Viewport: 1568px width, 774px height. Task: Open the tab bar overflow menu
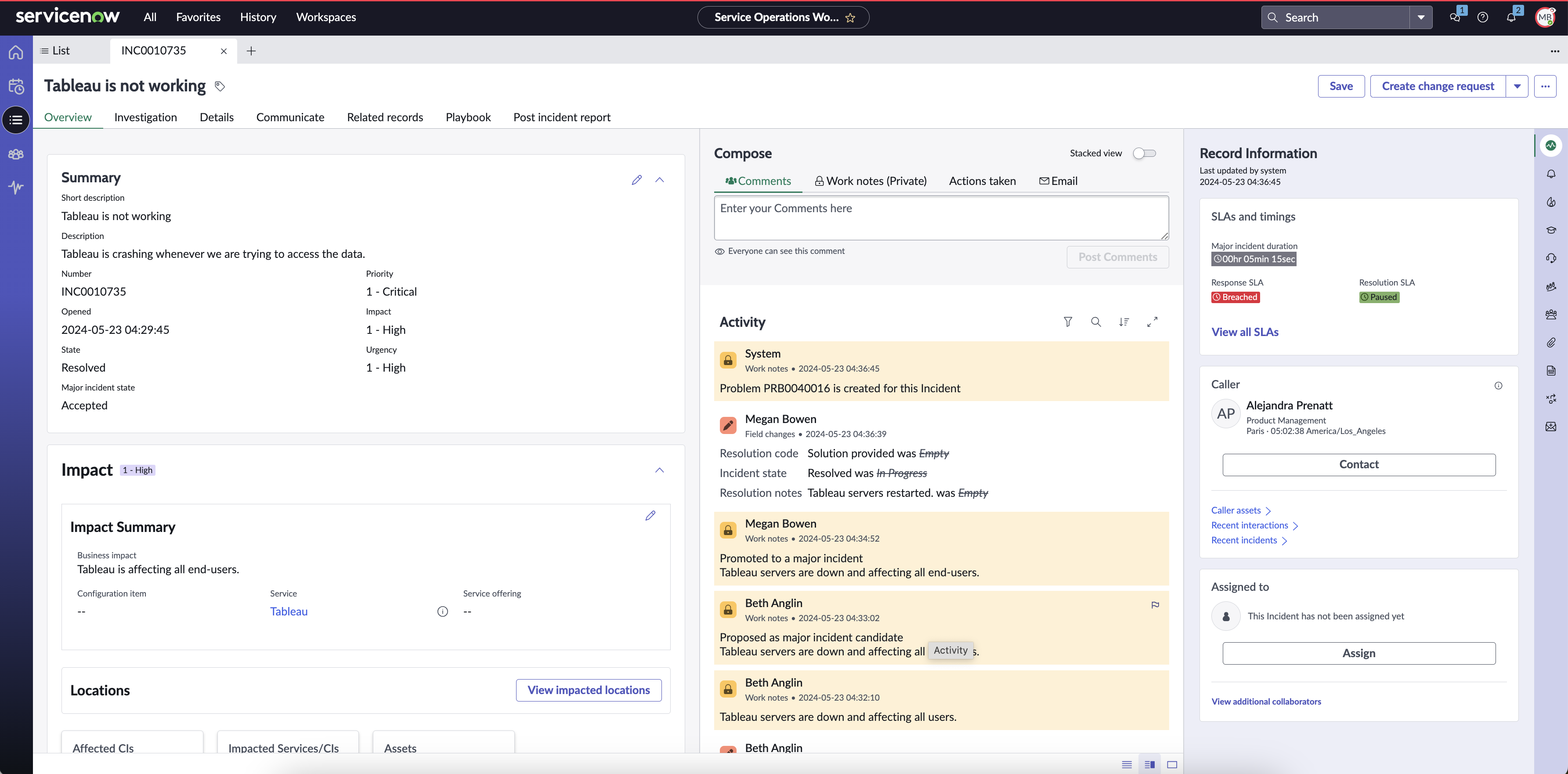1555,51
